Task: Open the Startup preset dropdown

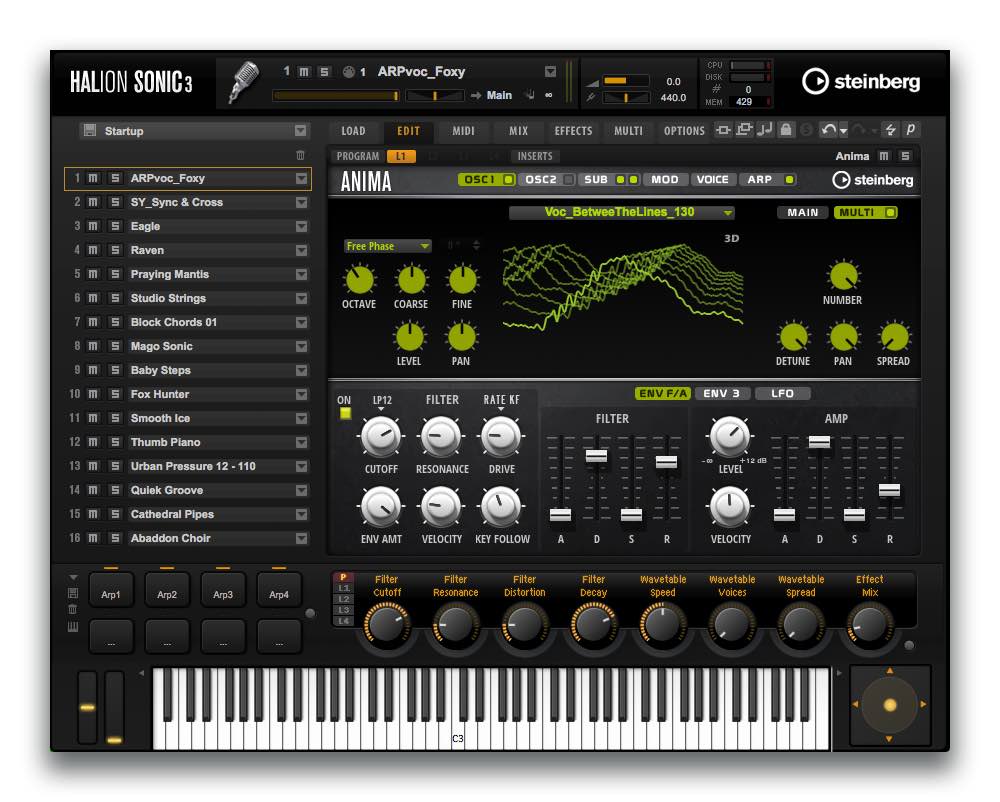Action: pyautogui.click(x=300, y=131)
